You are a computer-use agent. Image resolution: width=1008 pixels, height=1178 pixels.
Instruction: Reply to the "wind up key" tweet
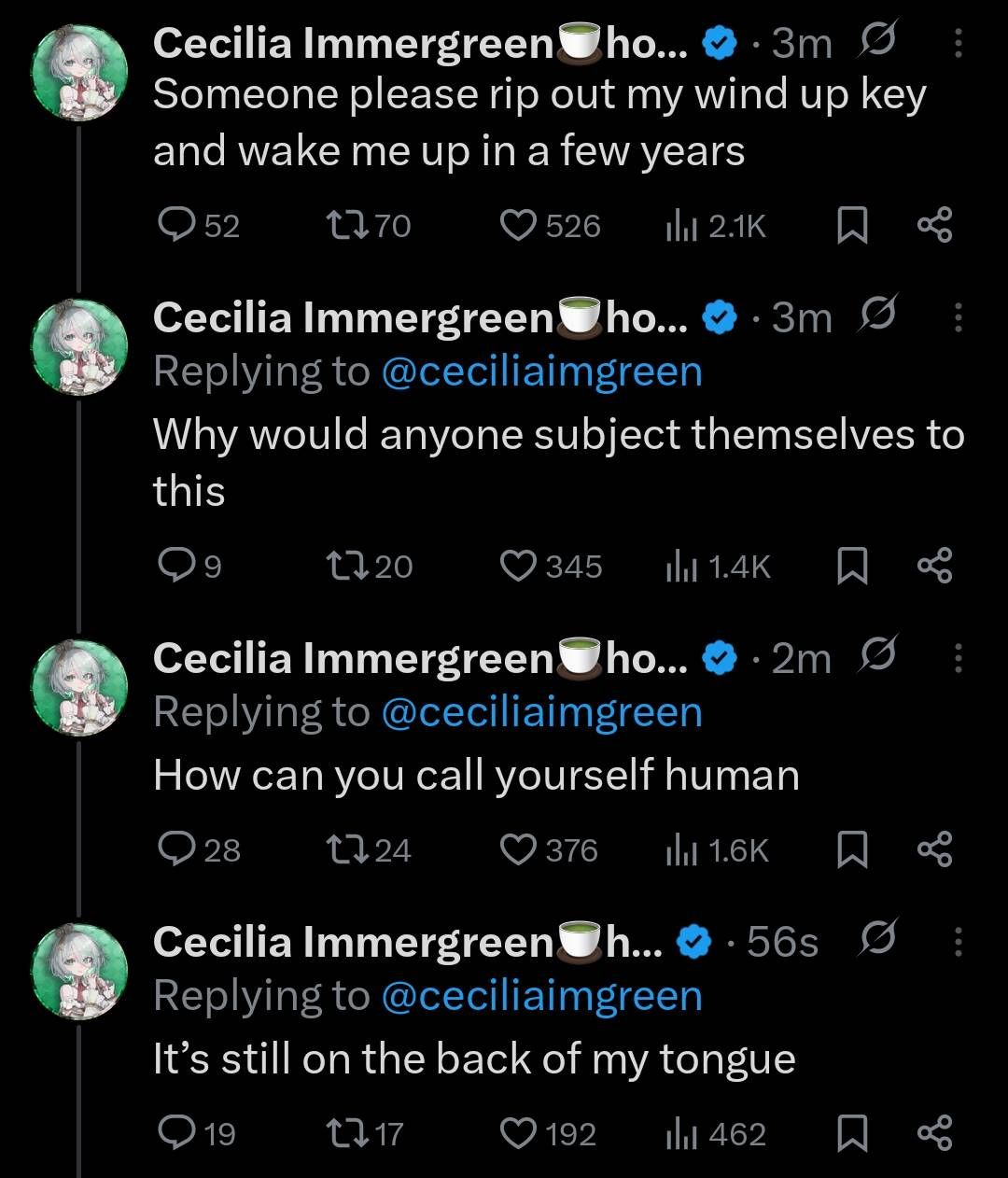point(175,226)
